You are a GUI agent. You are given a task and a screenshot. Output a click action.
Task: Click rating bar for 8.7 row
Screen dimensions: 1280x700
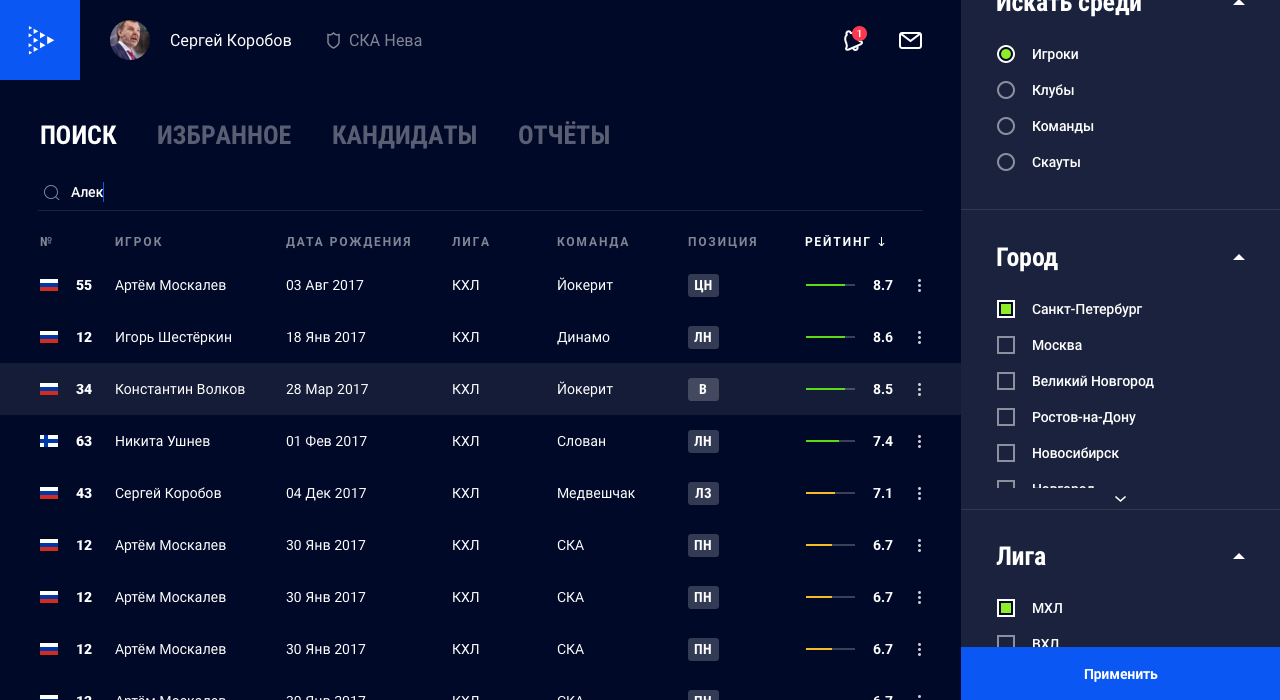[x=830, y=285]
